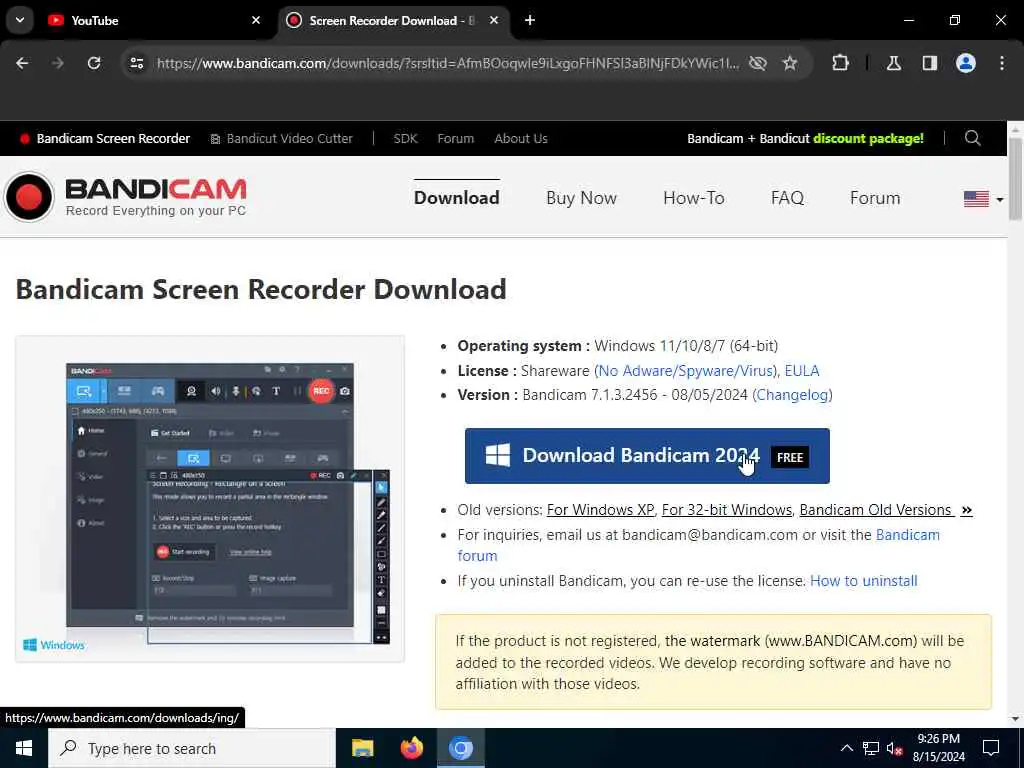Image resolution: width=1024 pixels, height=768 pixels.
Task: Click the Bandicam red record logo
Action: pyautogui.click(x=28, y=197)
